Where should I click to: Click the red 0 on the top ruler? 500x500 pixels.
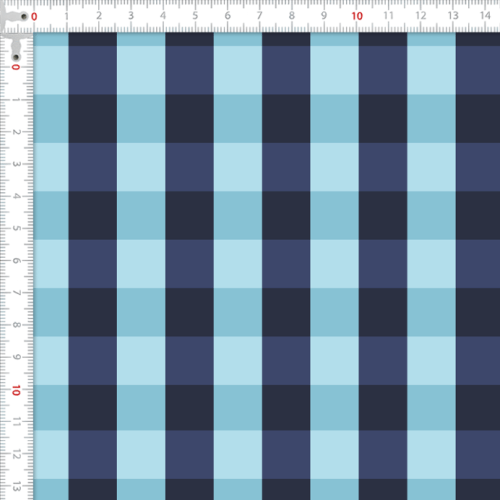(34, 16)
